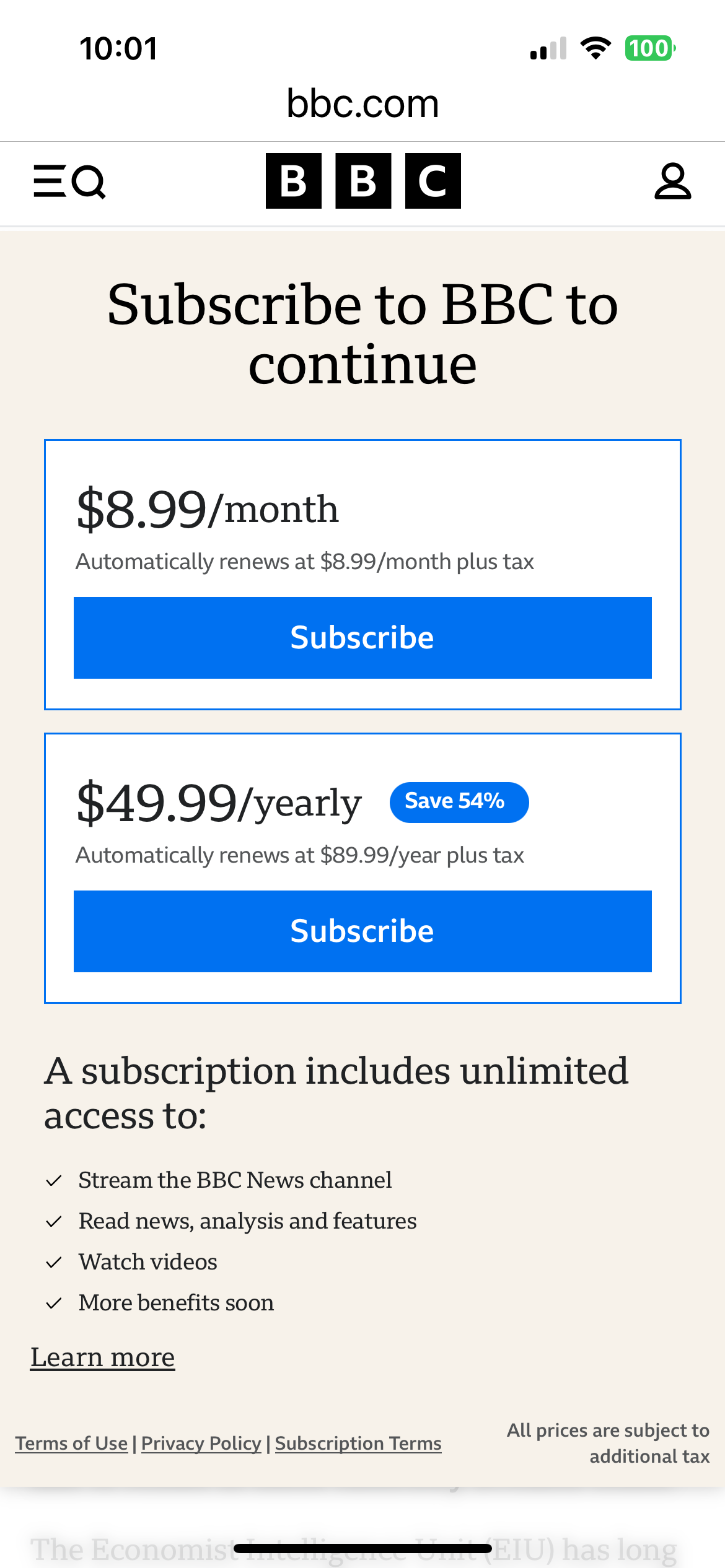Tap the Subscribe to BBC to continue heading
The image size is (725, 1568).
pos(362,334)
